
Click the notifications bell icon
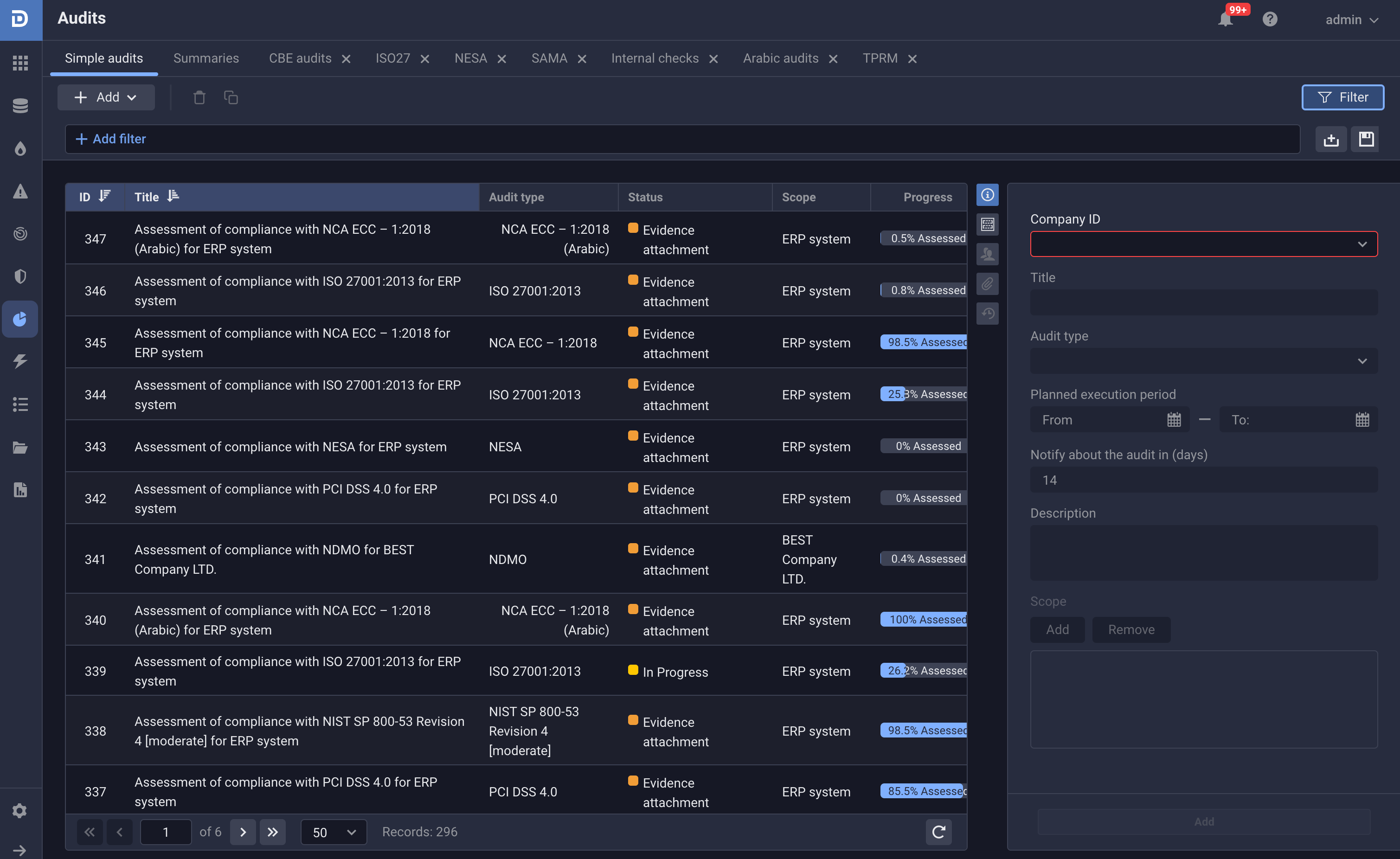click(1225, 19)
